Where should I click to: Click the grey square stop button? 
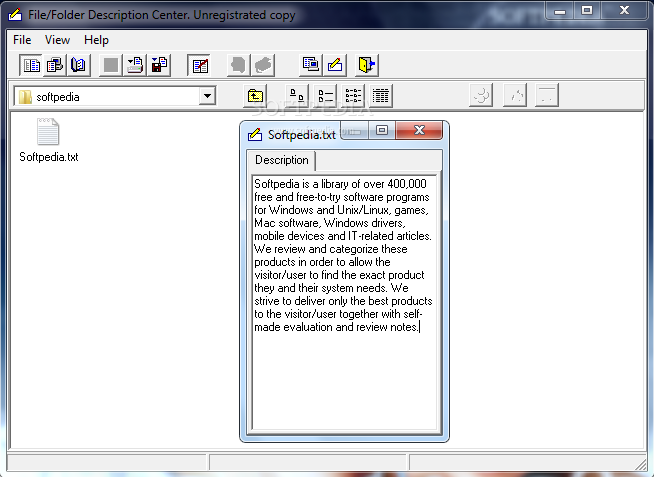pyautogui.click(x=111, y=65)
